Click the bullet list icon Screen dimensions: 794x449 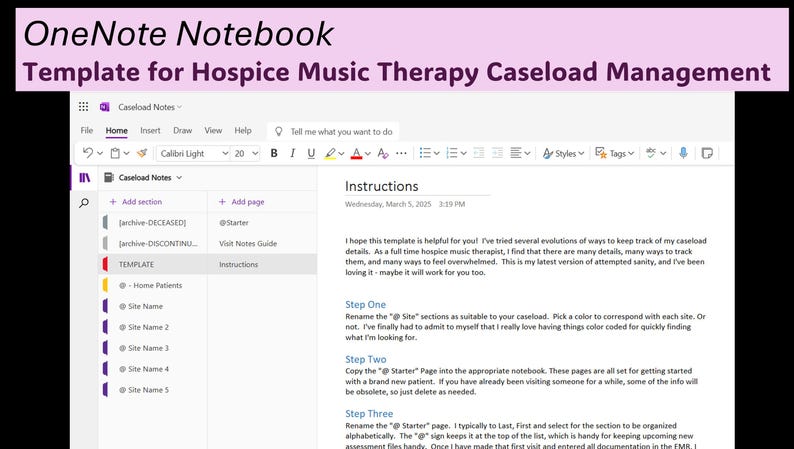pyautogui.click(x=425, y=153)
